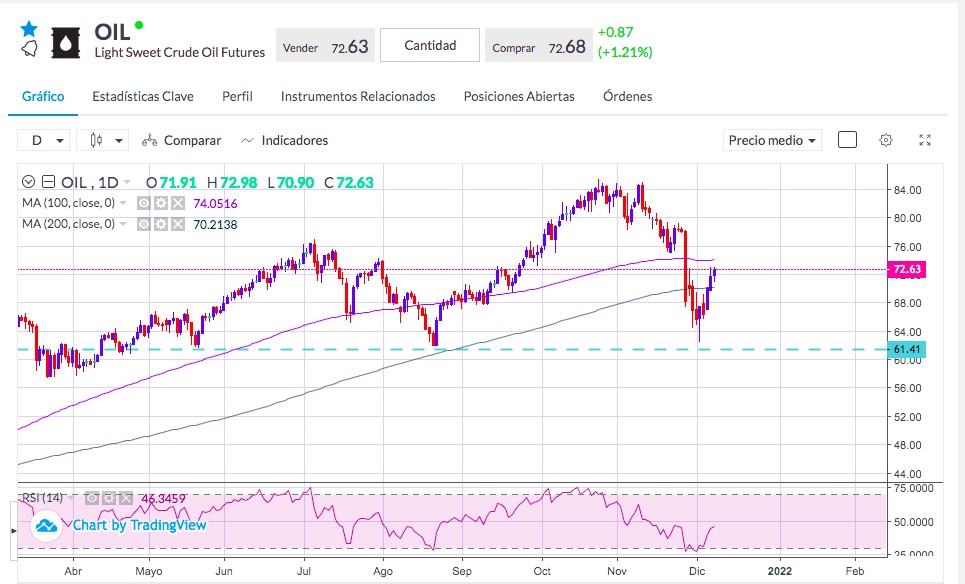This screenshot has height=584, width=965.
Task: Open the D timeframe dropdown
Action: pyautogui.click(x=44, y=140)
